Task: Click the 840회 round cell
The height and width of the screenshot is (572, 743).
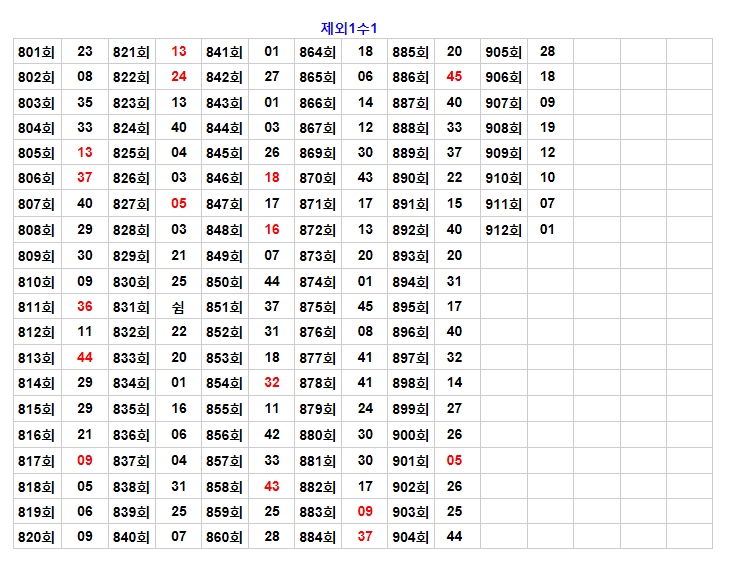Action: (131, 537)
